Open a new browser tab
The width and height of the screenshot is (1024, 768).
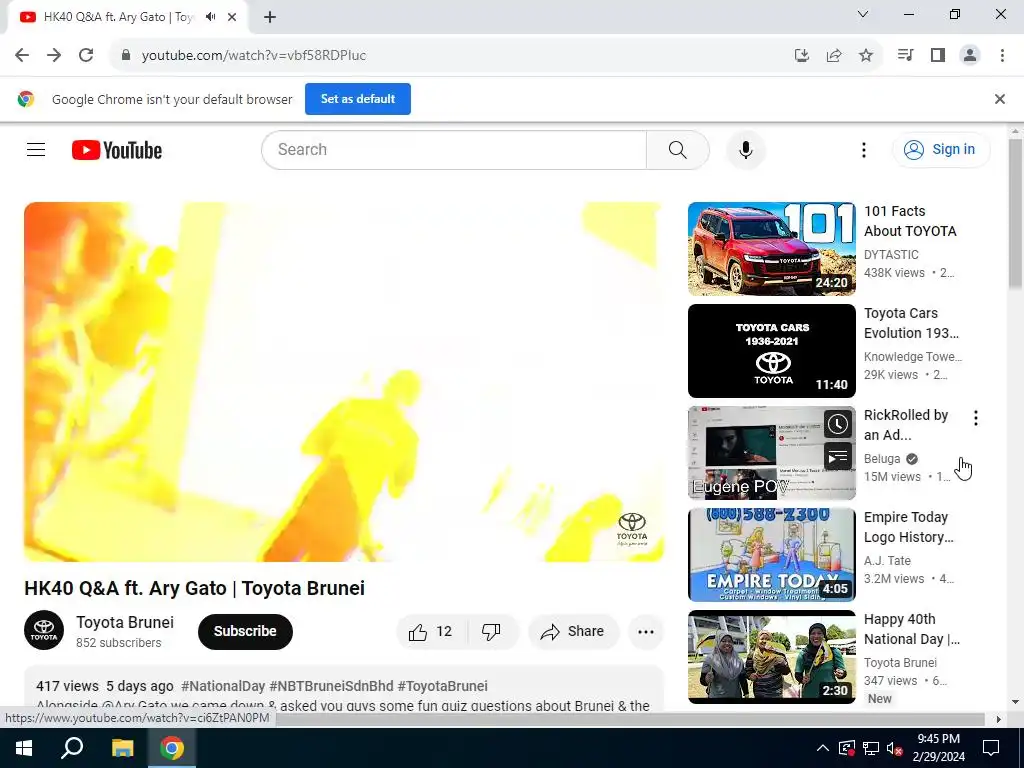pos(270,17)
